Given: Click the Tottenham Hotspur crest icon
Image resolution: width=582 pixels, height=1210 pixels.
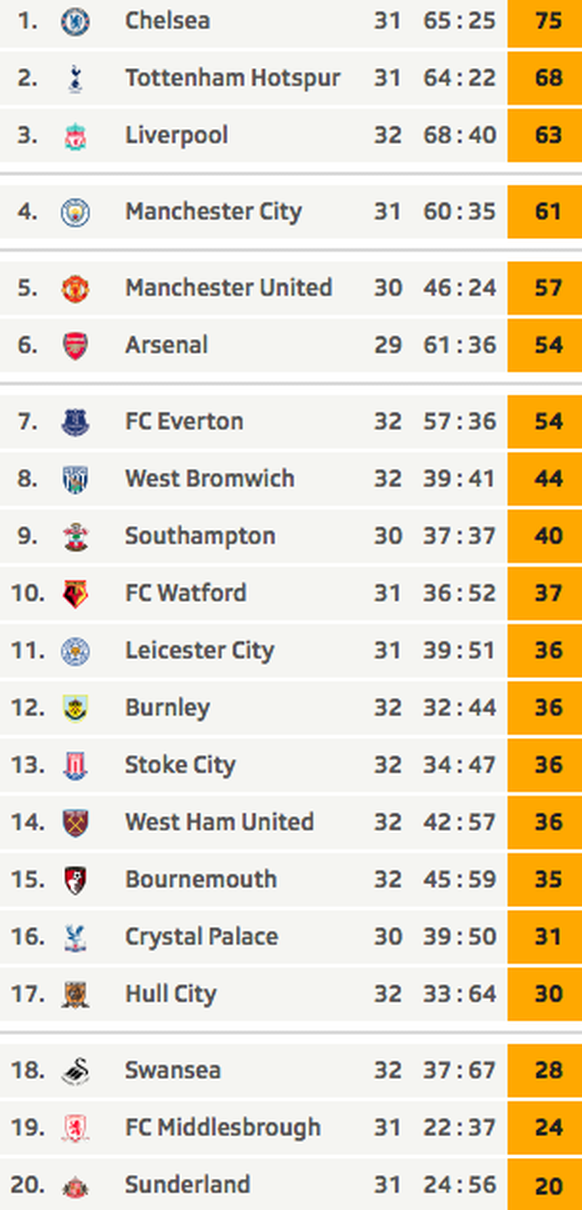Looking at the screenshot, I should (x=75, y=78).
